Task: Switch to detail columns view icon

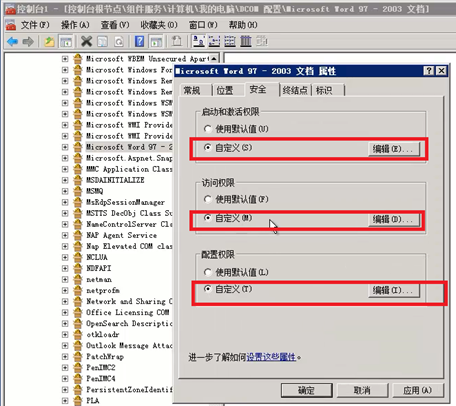Action: point(246,42)
